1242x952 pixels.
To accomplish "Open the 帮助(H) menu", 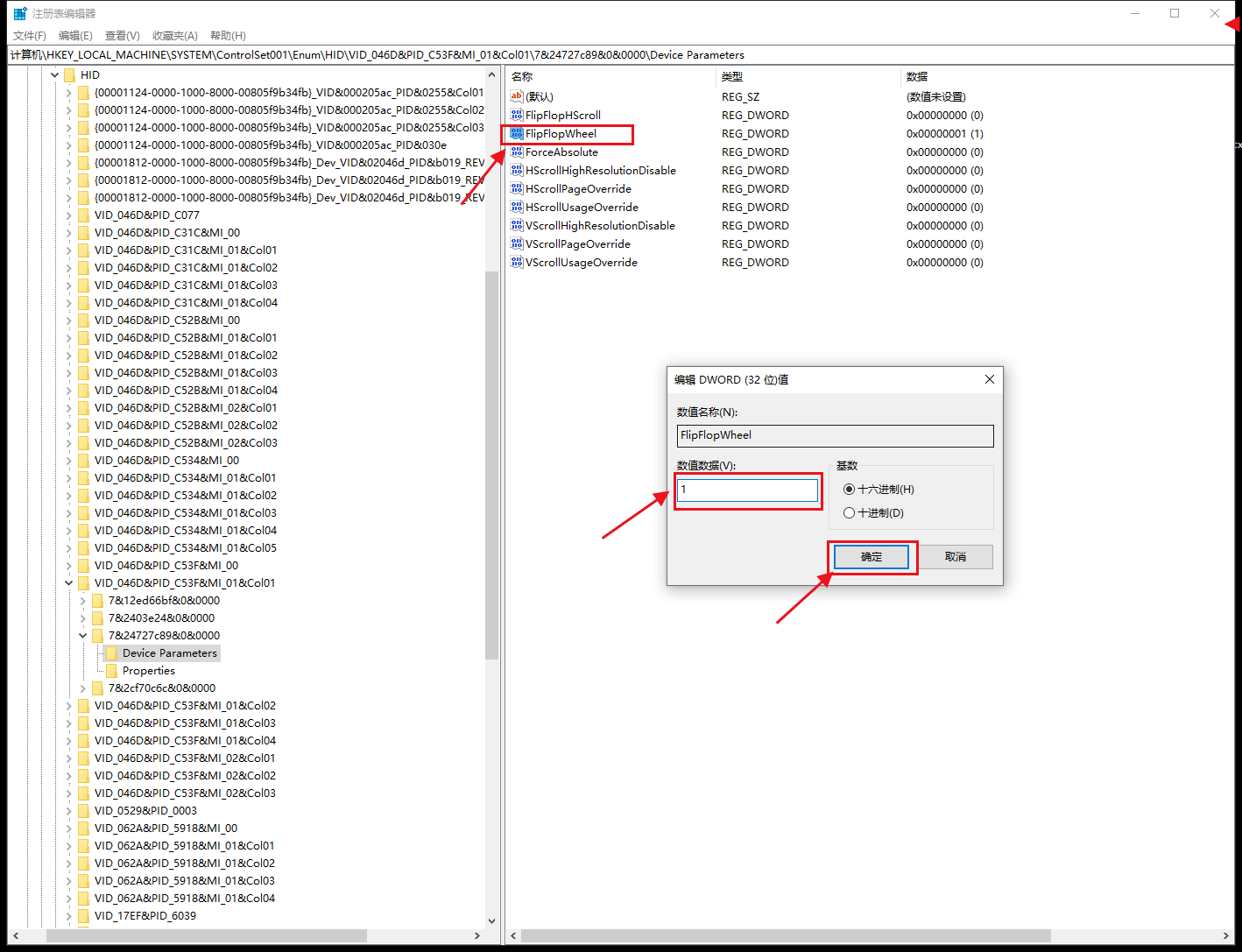I will pos(228,35).
